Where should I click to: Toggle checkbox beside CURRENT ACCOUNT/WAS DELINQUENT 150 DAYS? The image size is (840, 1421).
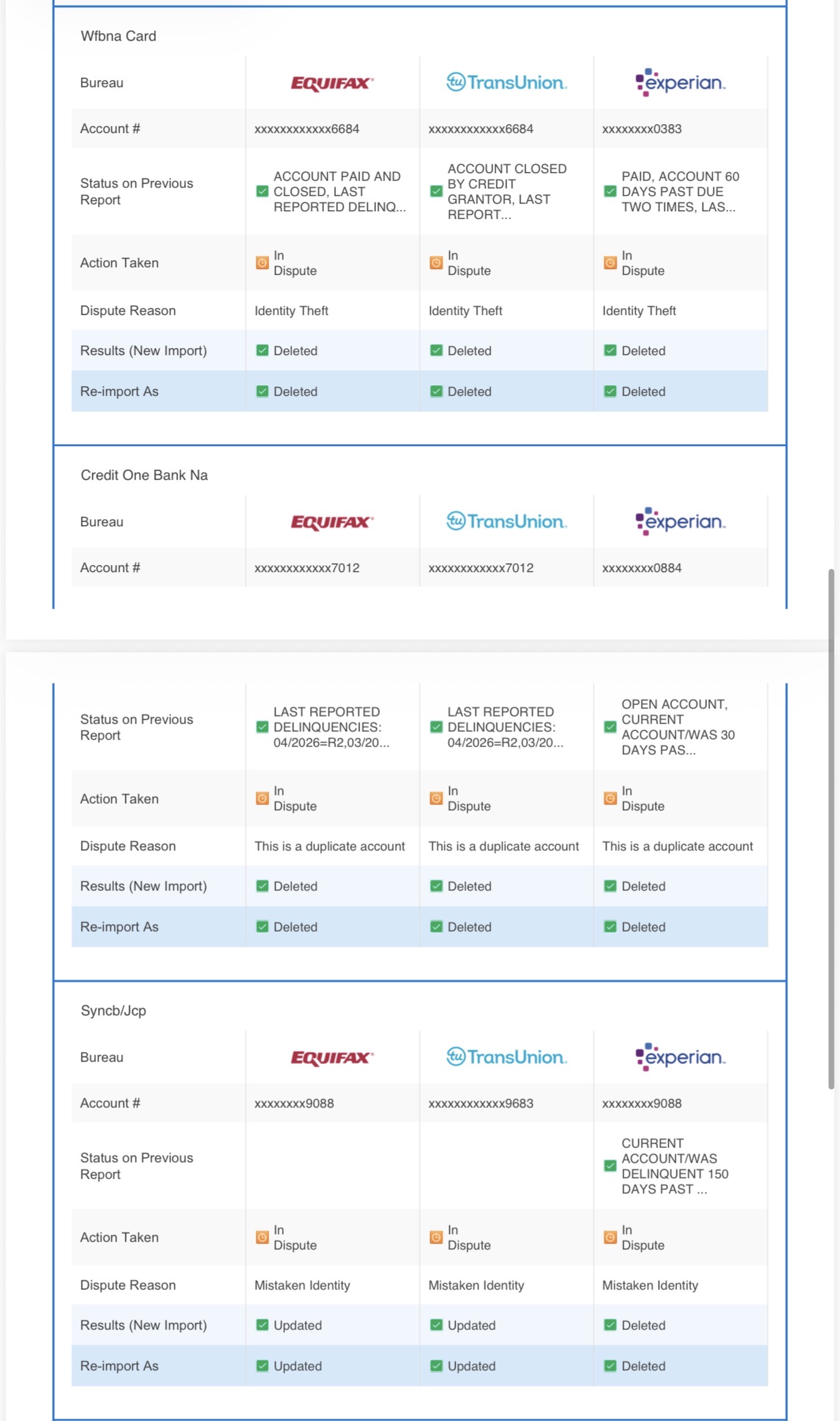point(610,1166)
